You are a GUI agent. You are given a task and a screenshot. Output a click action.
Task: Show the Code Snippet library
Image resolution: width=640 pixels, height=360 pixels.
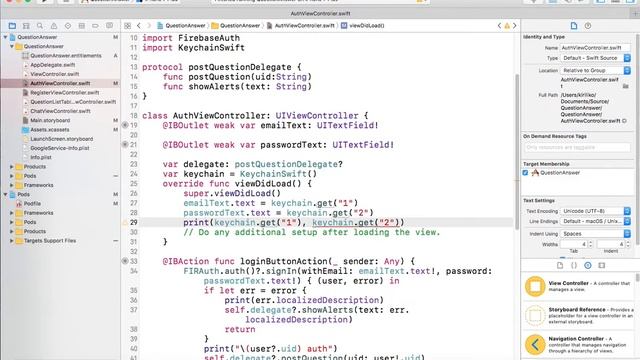[x=574, y=265]
